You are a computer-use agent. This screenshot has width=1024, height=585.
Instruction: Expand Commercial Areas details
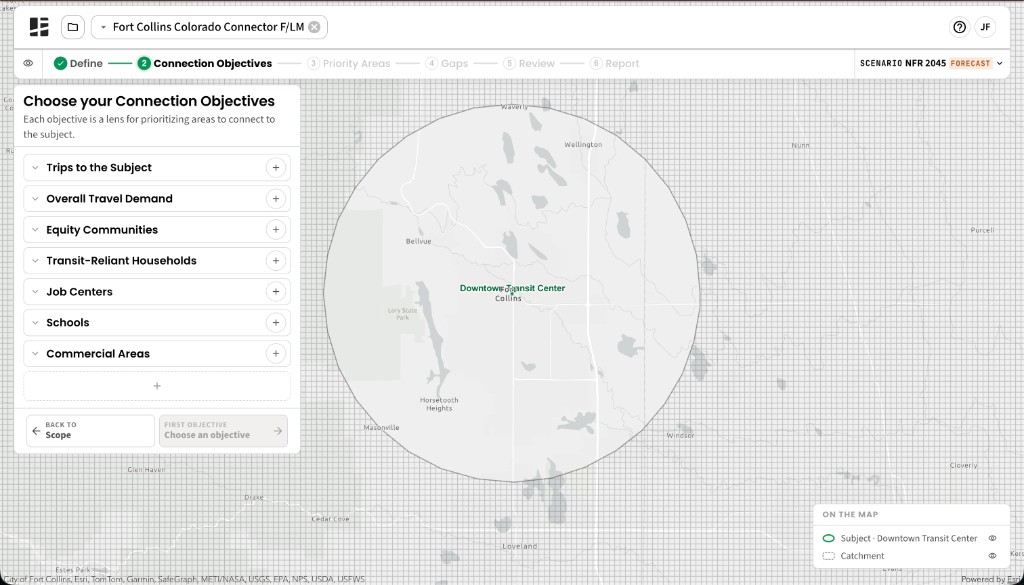tap(35, 354)
